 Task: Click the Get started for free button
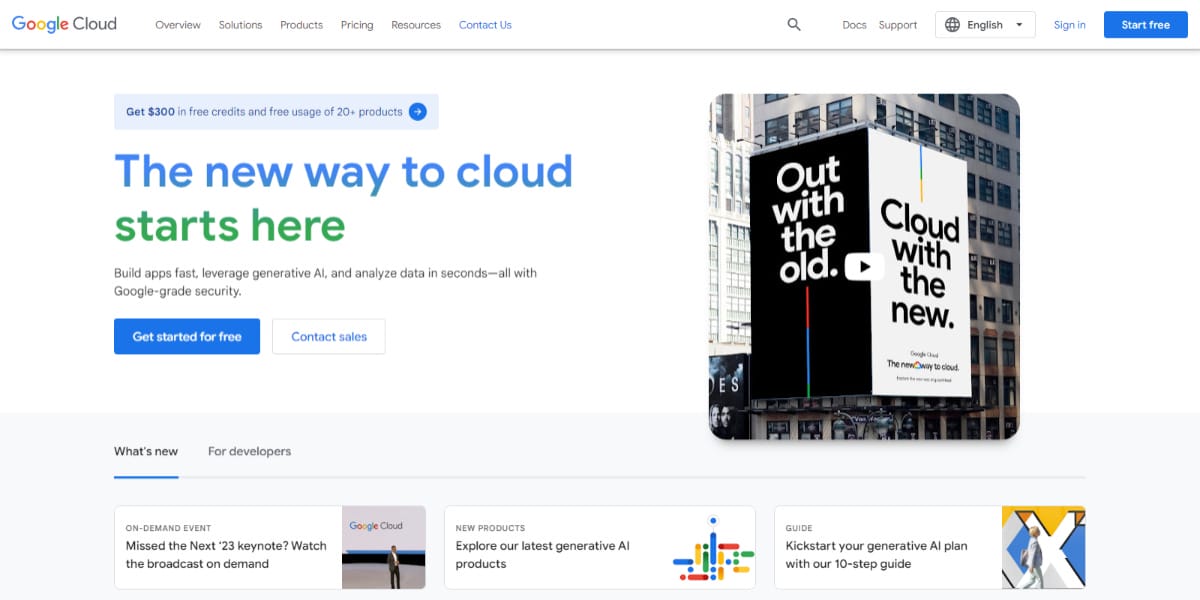click(x=187, y=337)
